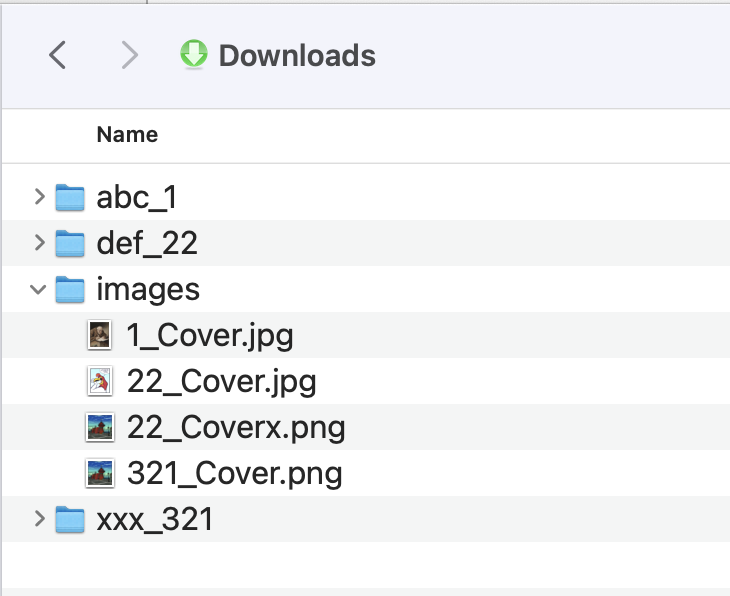Select the abc_1 folder icon

point(69,197)
